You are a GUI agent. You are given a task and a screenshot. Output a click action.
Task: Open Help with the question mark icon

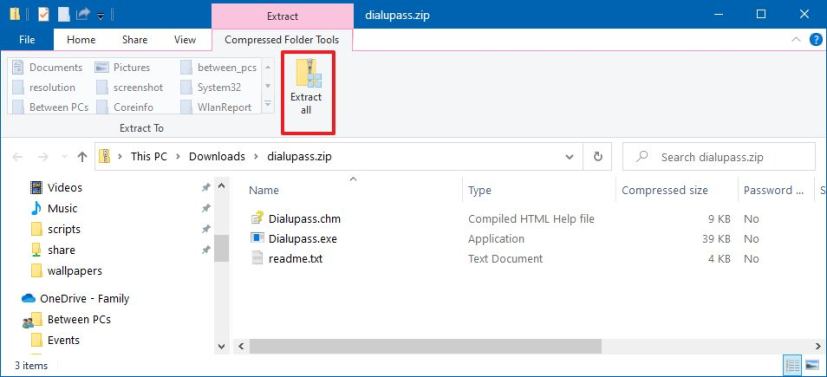815,40
